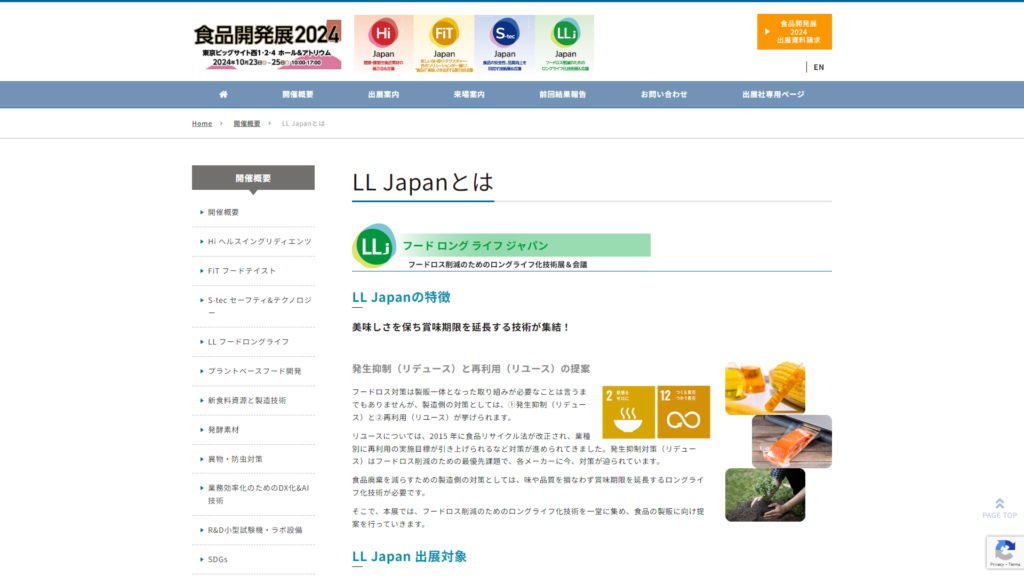
Task: Click the corn and oil photo thumbnail
Action: point(765,388)
